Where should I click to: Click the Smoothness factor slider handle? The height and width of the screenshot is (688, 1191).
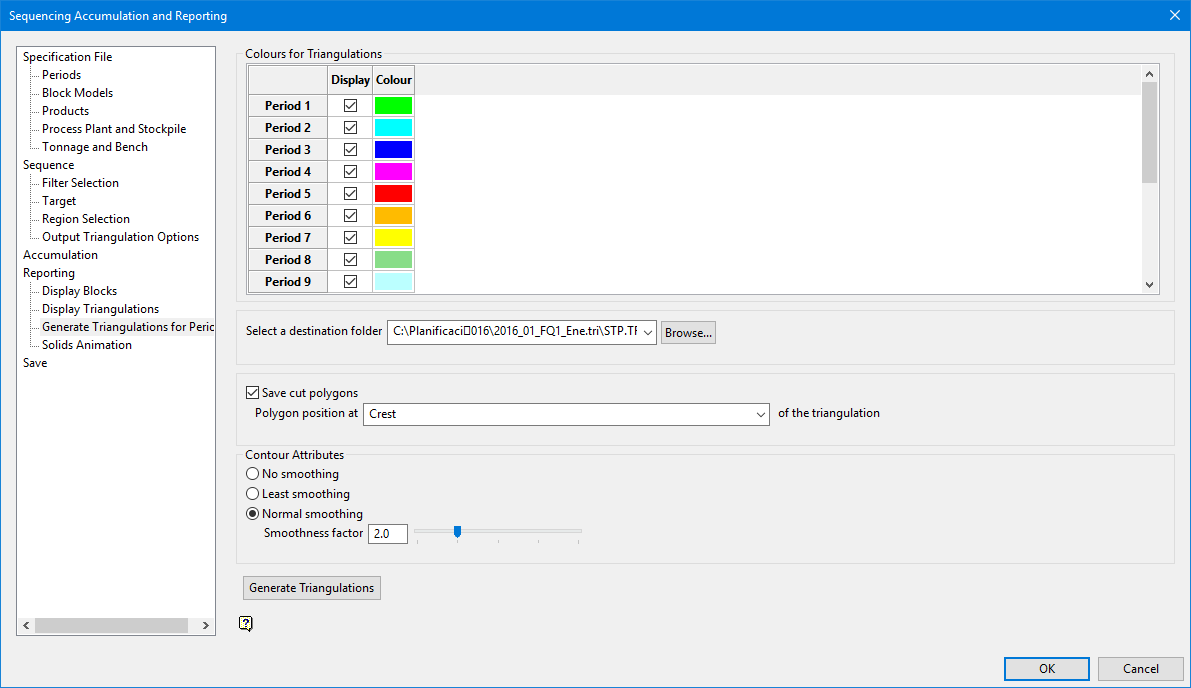[457, 532]
